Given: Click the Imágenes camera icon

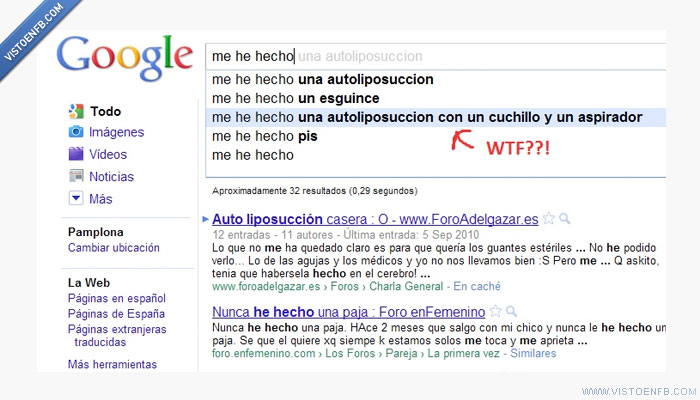Looking at the screenshot, I should coord(76,132).
